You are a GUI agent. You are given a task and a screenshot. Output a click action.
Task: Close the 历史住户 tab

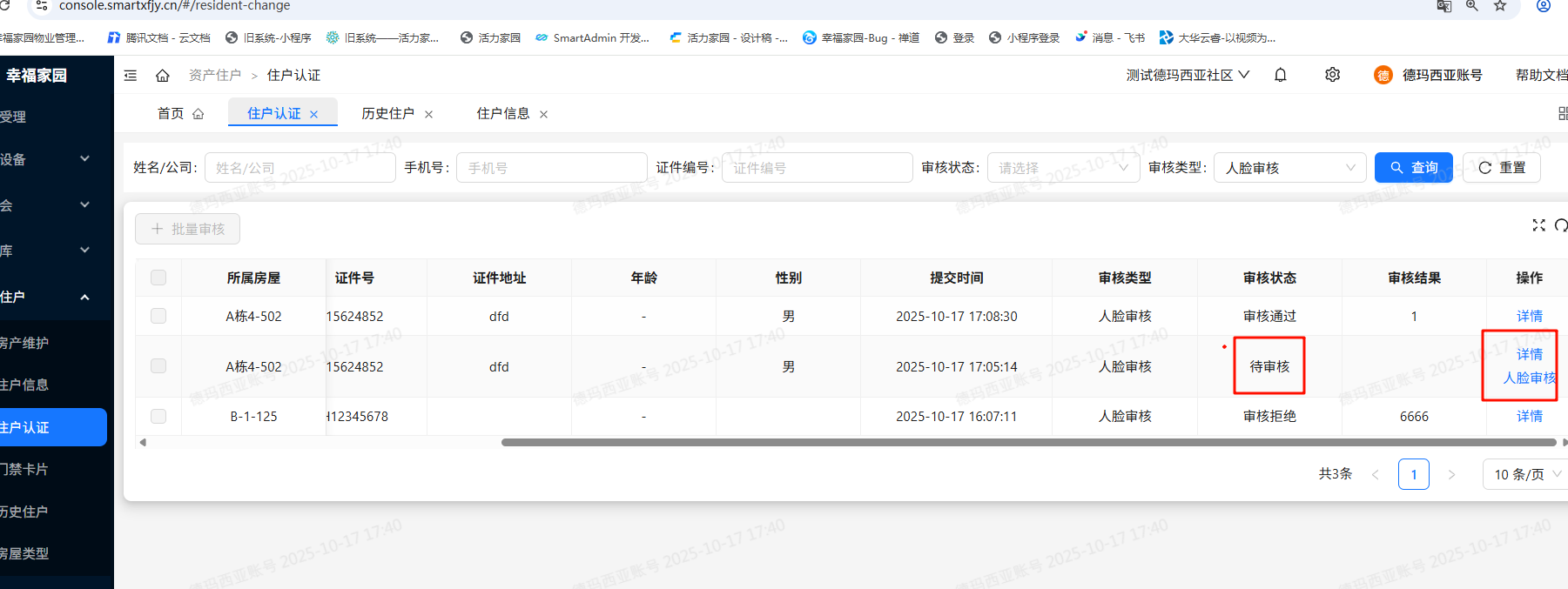point(428,114)
